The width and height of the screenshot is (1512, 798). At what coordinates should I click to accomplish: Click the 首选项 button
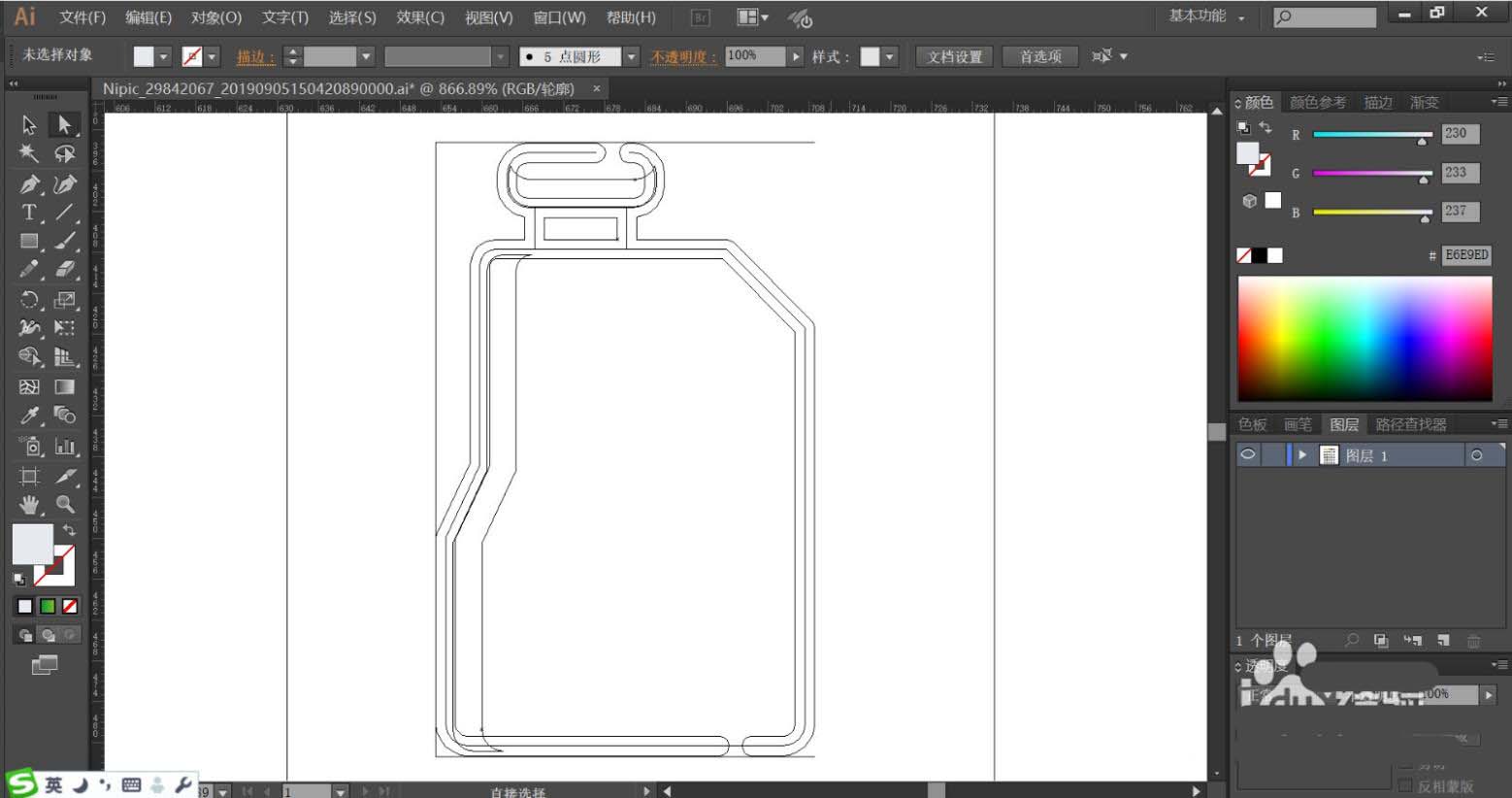[1040, 56]
